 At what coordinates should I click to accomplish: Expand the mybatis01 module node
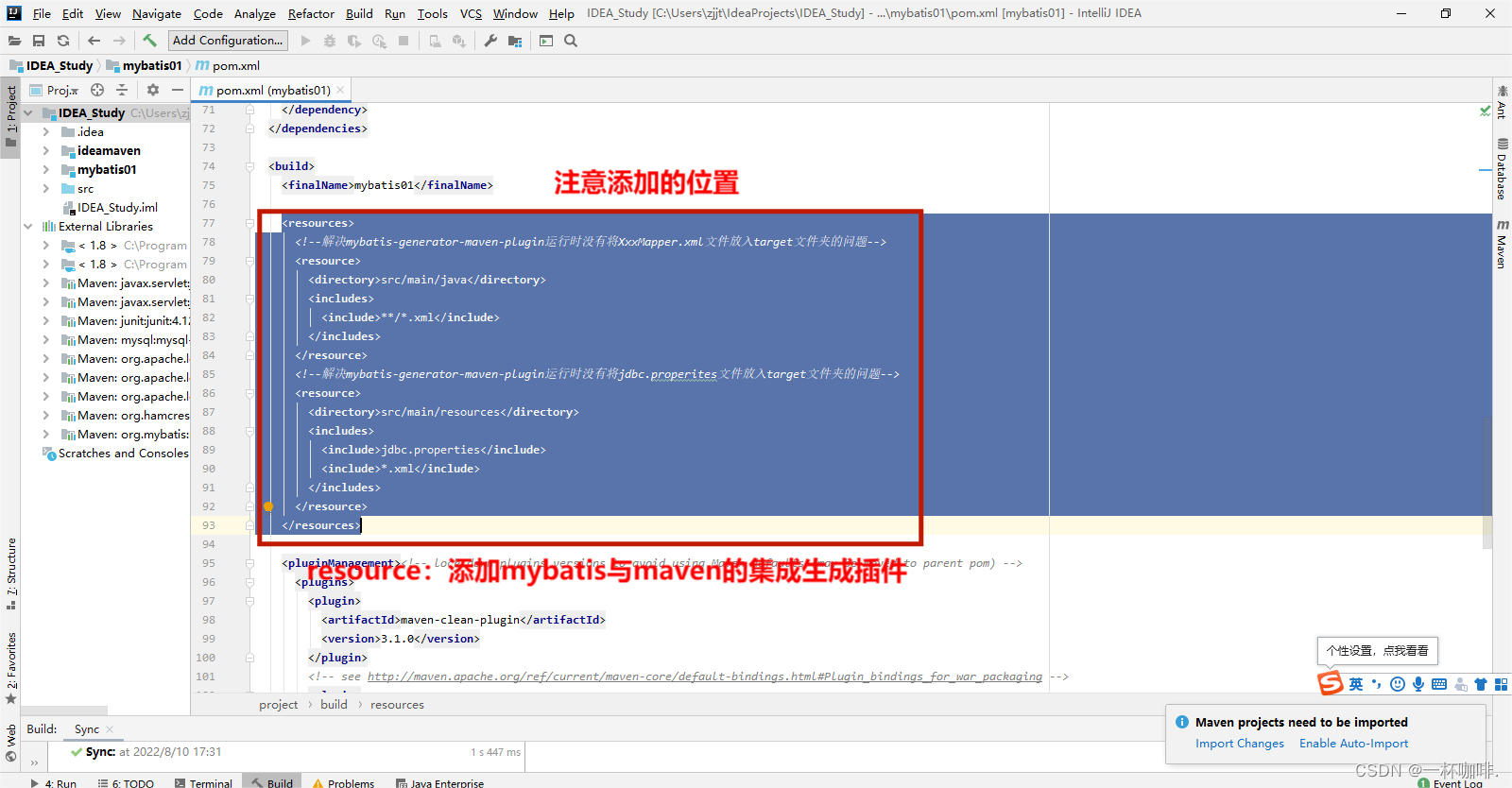[x=46, y=169]
